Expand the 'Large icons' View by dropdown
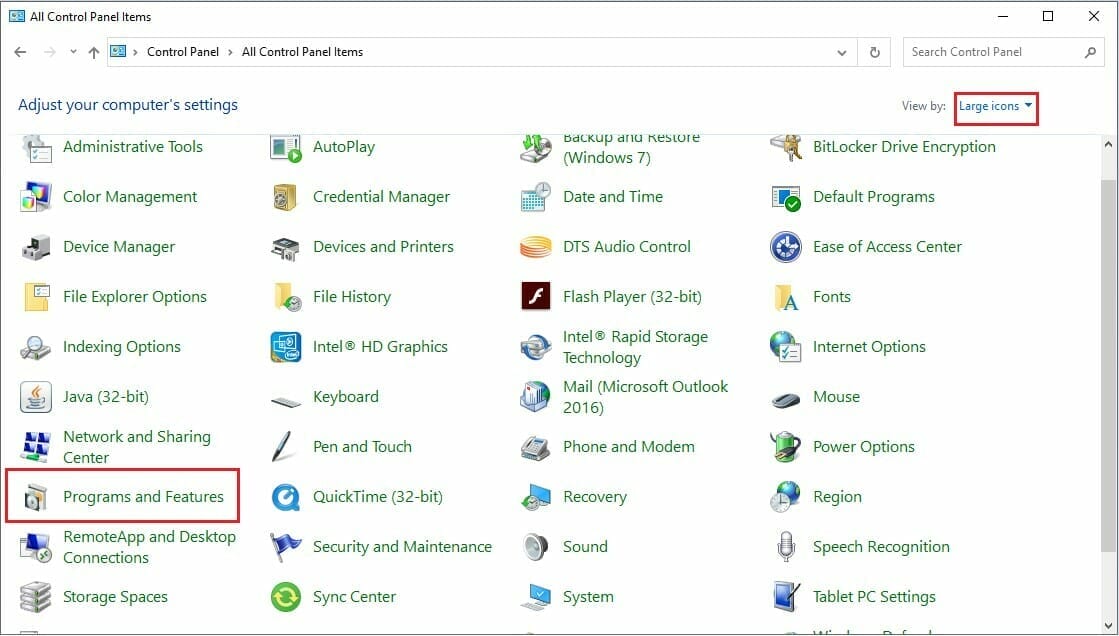This screenshot has width=1119, height=636. coord(996,106)
